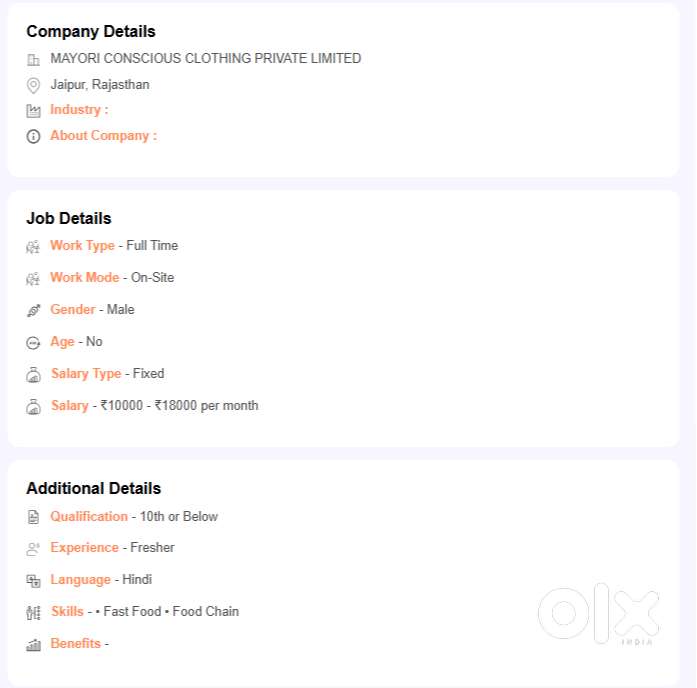The width and height of the screenshot is (697, 688).
Task: Click the location pin icon beside Jaipur
Action: tap(33, 86)
